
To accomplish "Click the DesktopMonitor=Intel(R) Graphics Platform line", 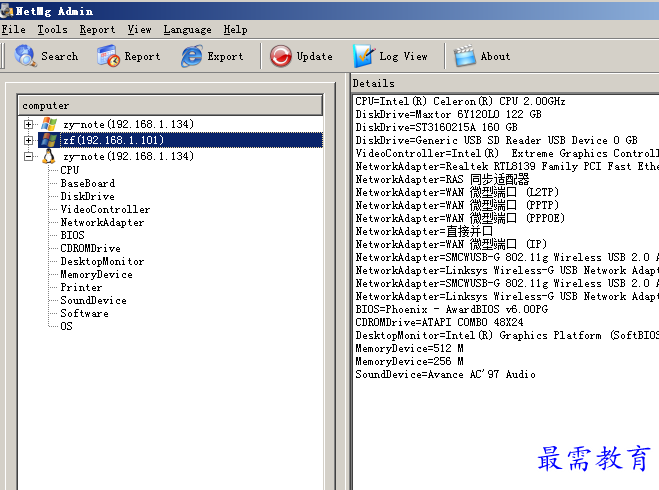I will (x=507, y=335).
